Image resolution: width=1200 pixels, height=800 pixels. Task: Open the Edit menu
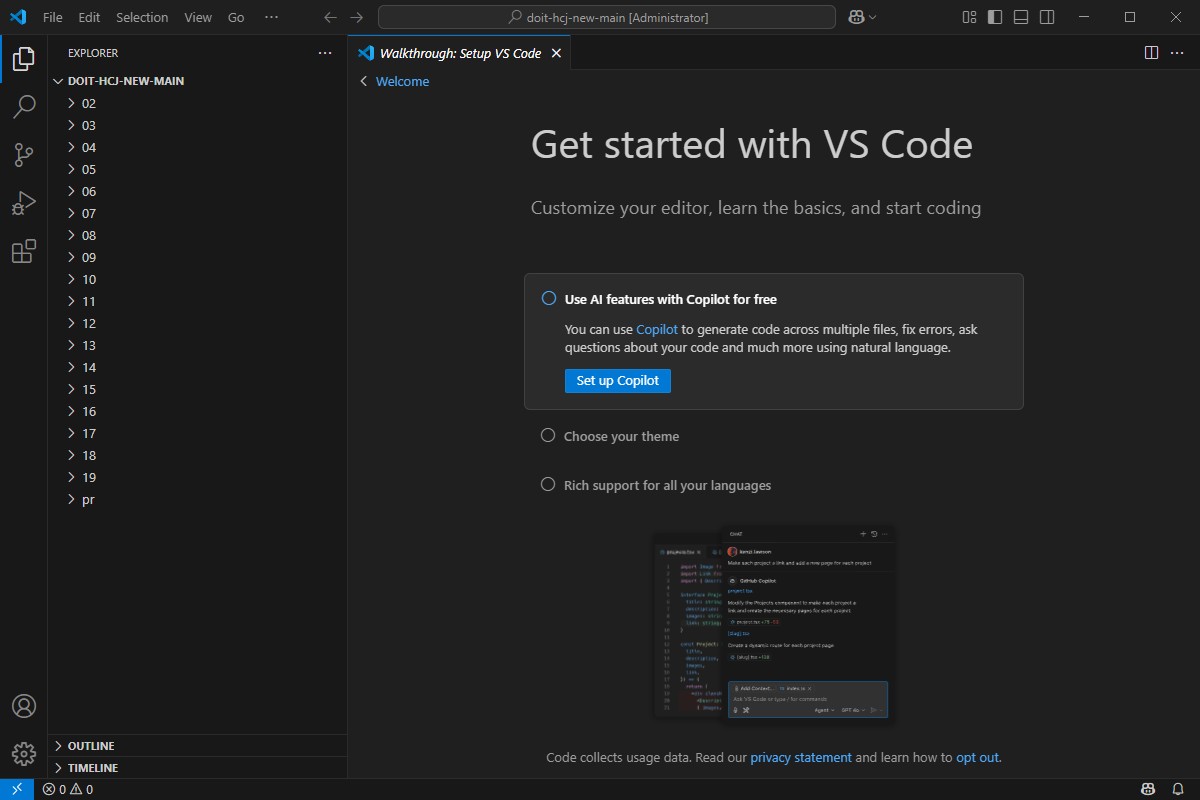(x=89, y=17)
